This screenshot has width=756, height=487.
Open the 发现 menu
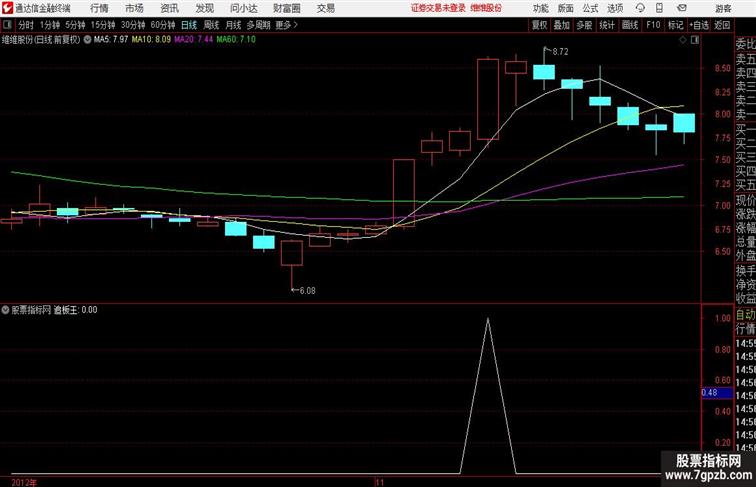click(204, 8)
